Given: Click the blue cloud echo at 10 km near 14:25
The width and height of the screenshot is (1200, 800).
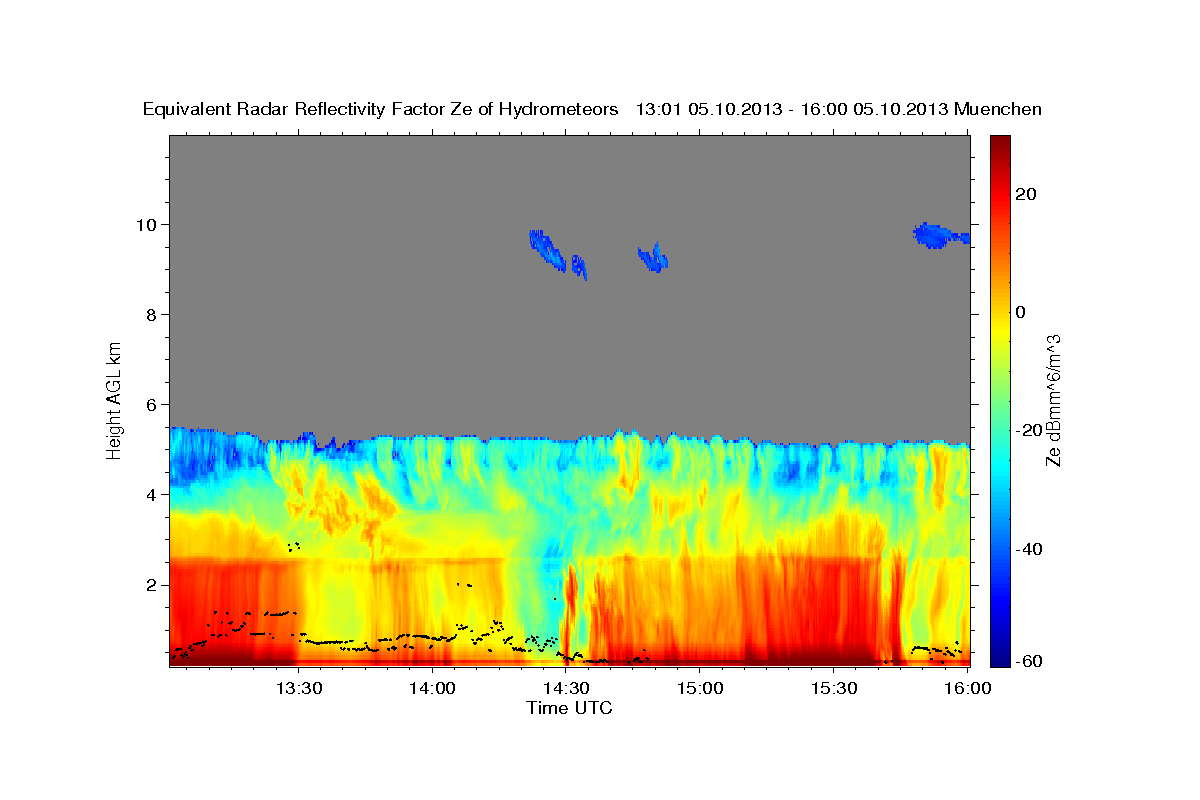Looking at the screenshot, I should (x=548, y=250).
